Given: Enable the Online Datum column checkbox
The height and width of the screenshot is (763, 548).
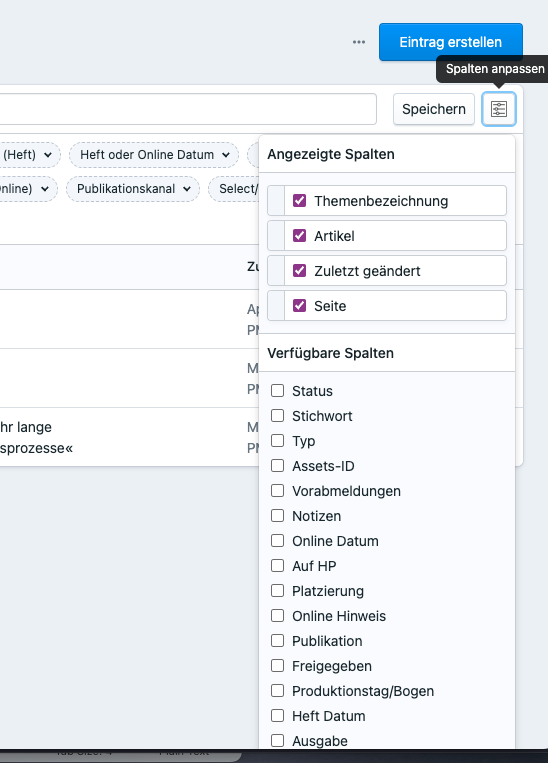Looking at the screenshot, I should point(277,541).
